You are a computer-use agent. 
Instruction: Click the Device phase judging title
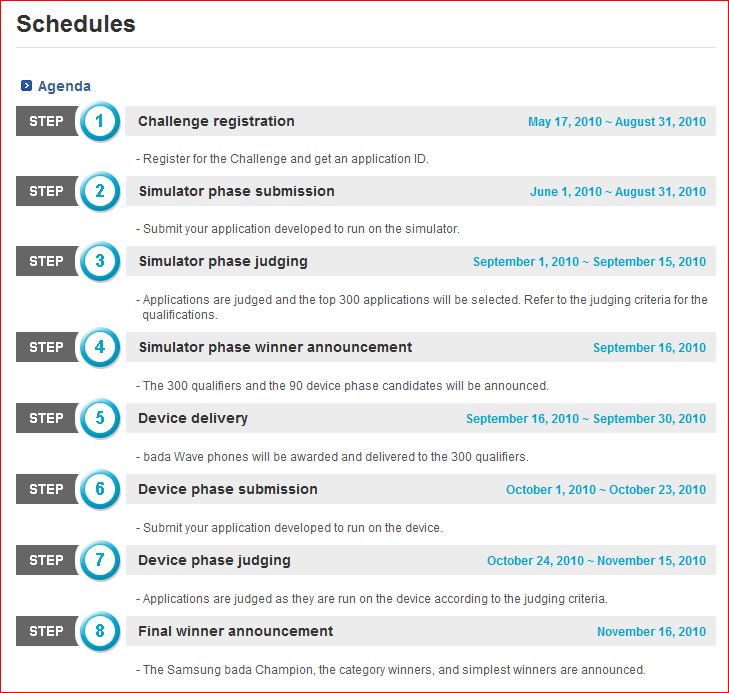pos(214,560)
